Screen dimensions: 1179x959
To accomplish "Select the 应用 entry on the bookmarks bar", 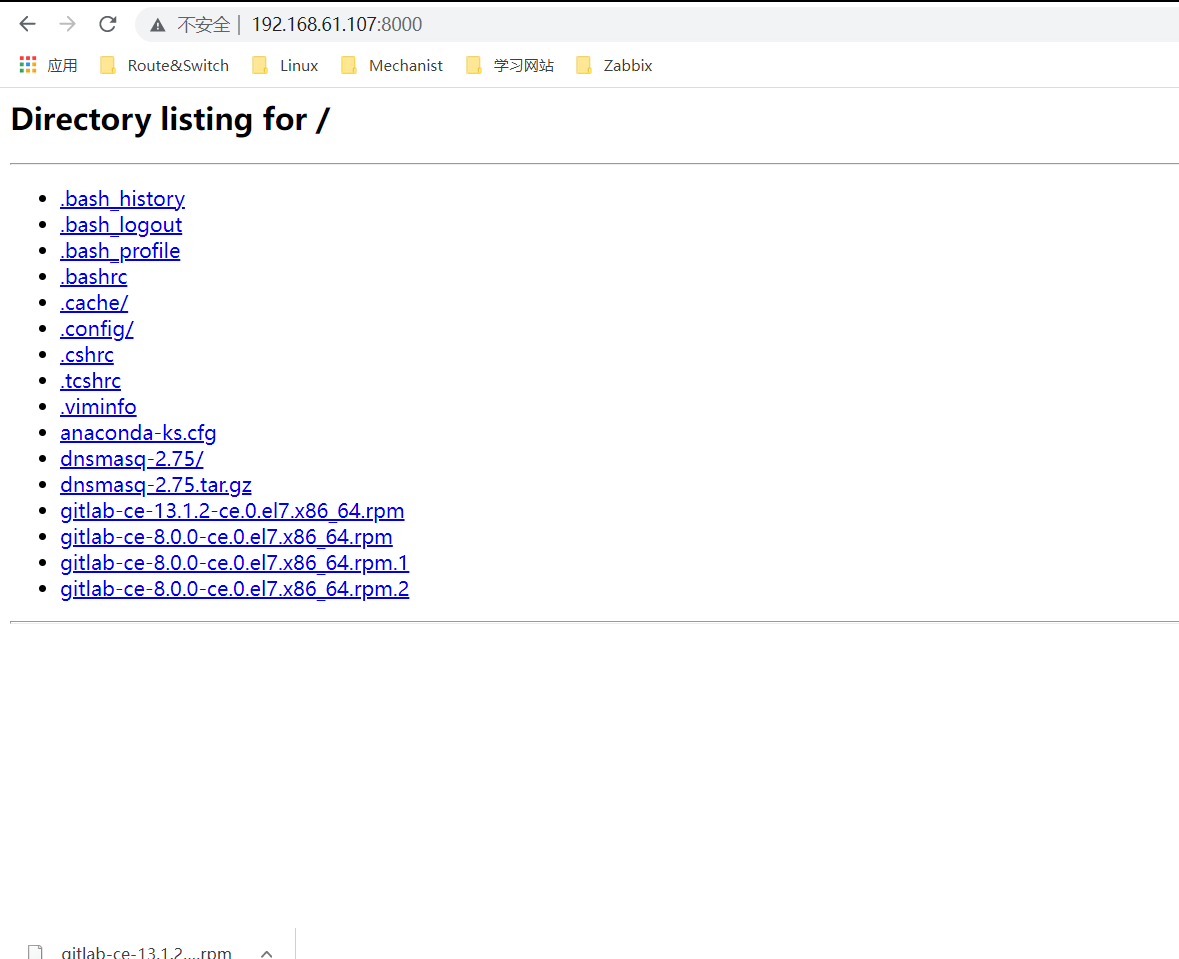I will [63, 64].
